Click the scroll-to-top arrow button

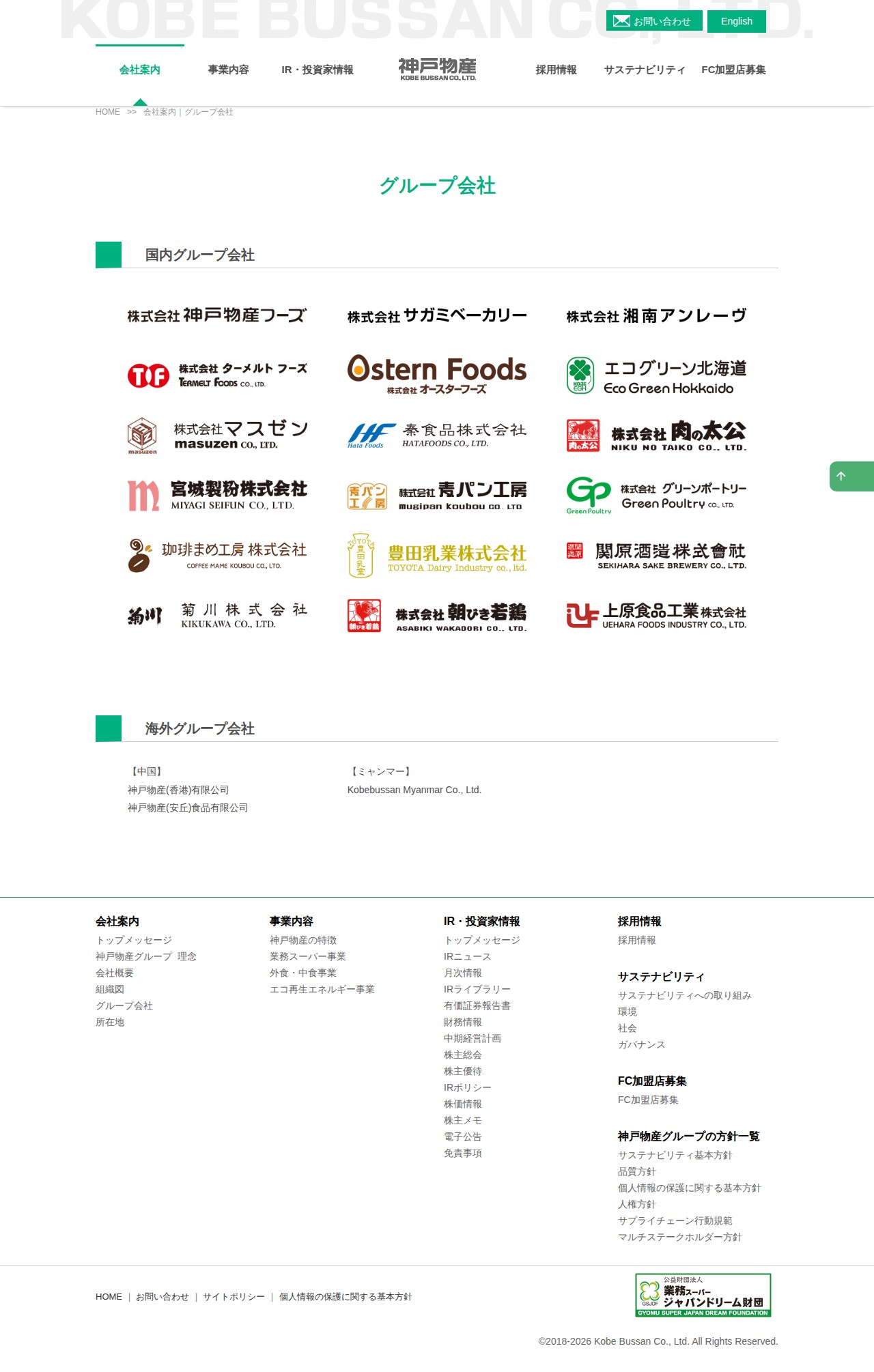[x=851, y=476]
